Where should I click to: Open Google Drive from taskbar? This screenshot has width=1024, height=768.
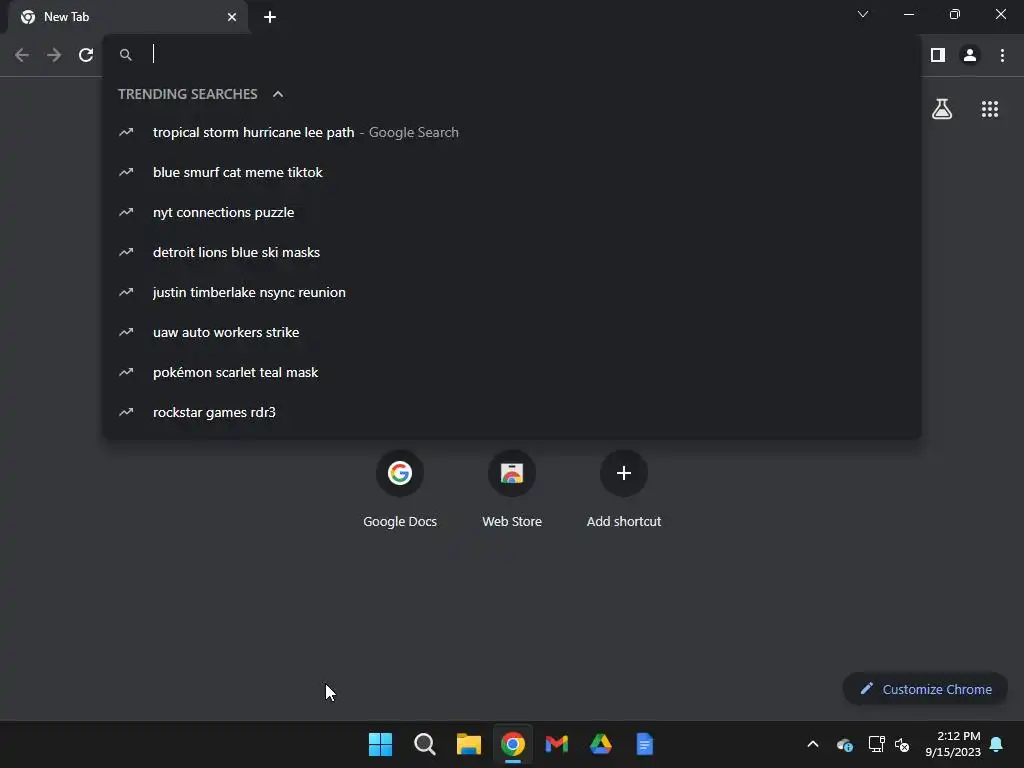point(601,744)
